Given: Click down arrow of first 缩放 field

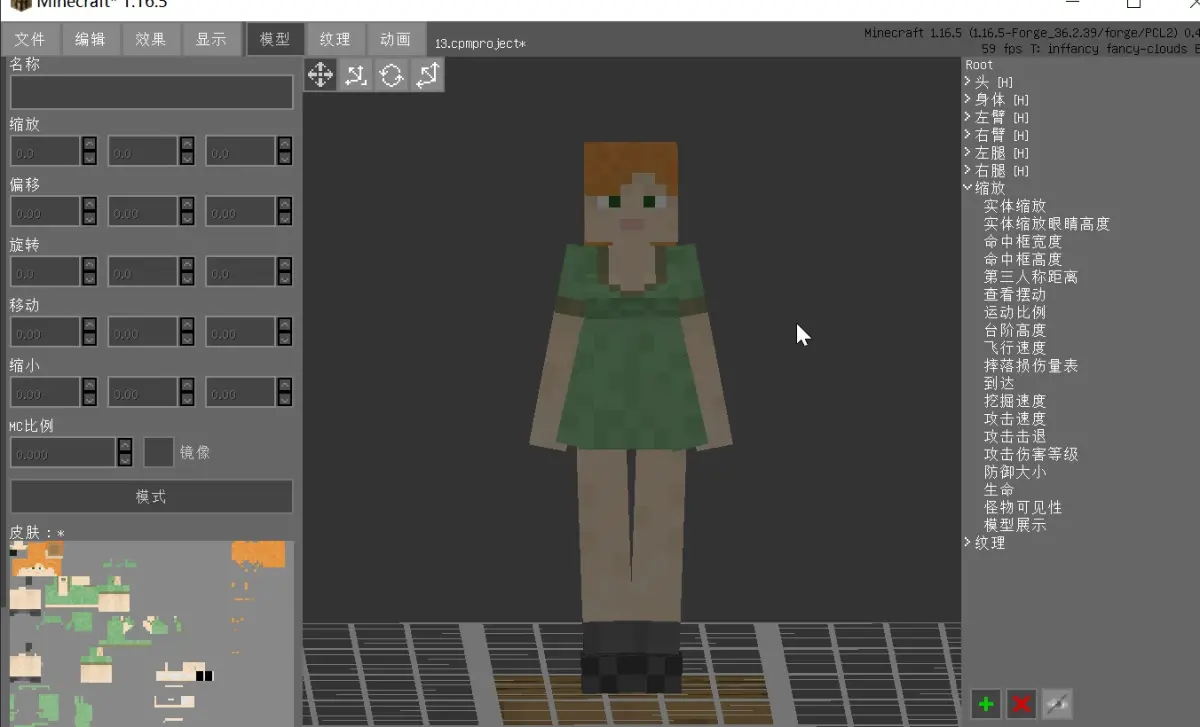Looking at the screenshot, I should tap(90, 158).
